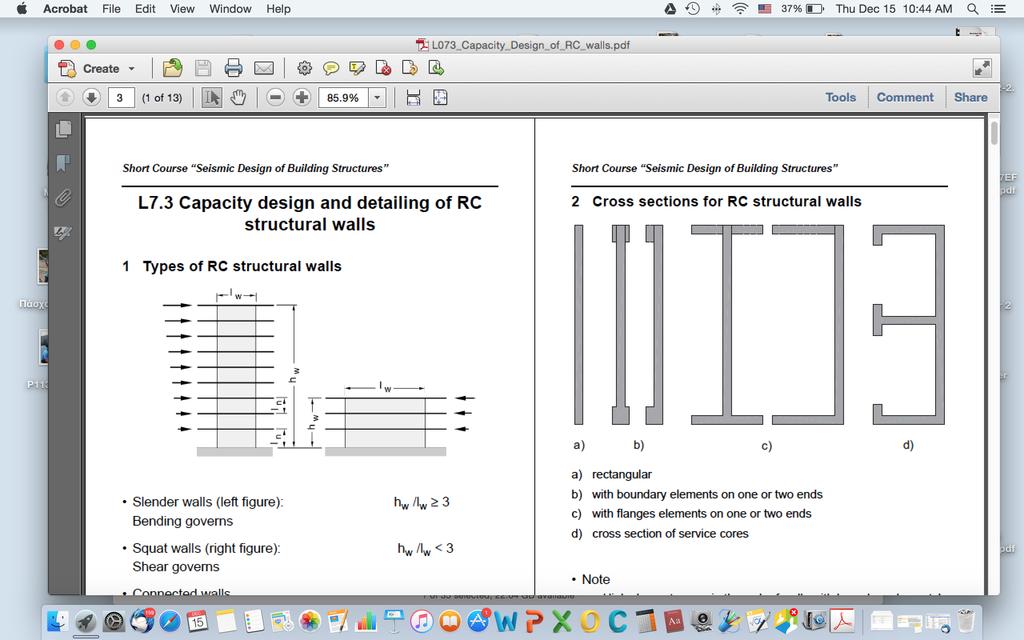Open Trash in the dock
This screenshot has height=640, width=1024.
point(966,620)
